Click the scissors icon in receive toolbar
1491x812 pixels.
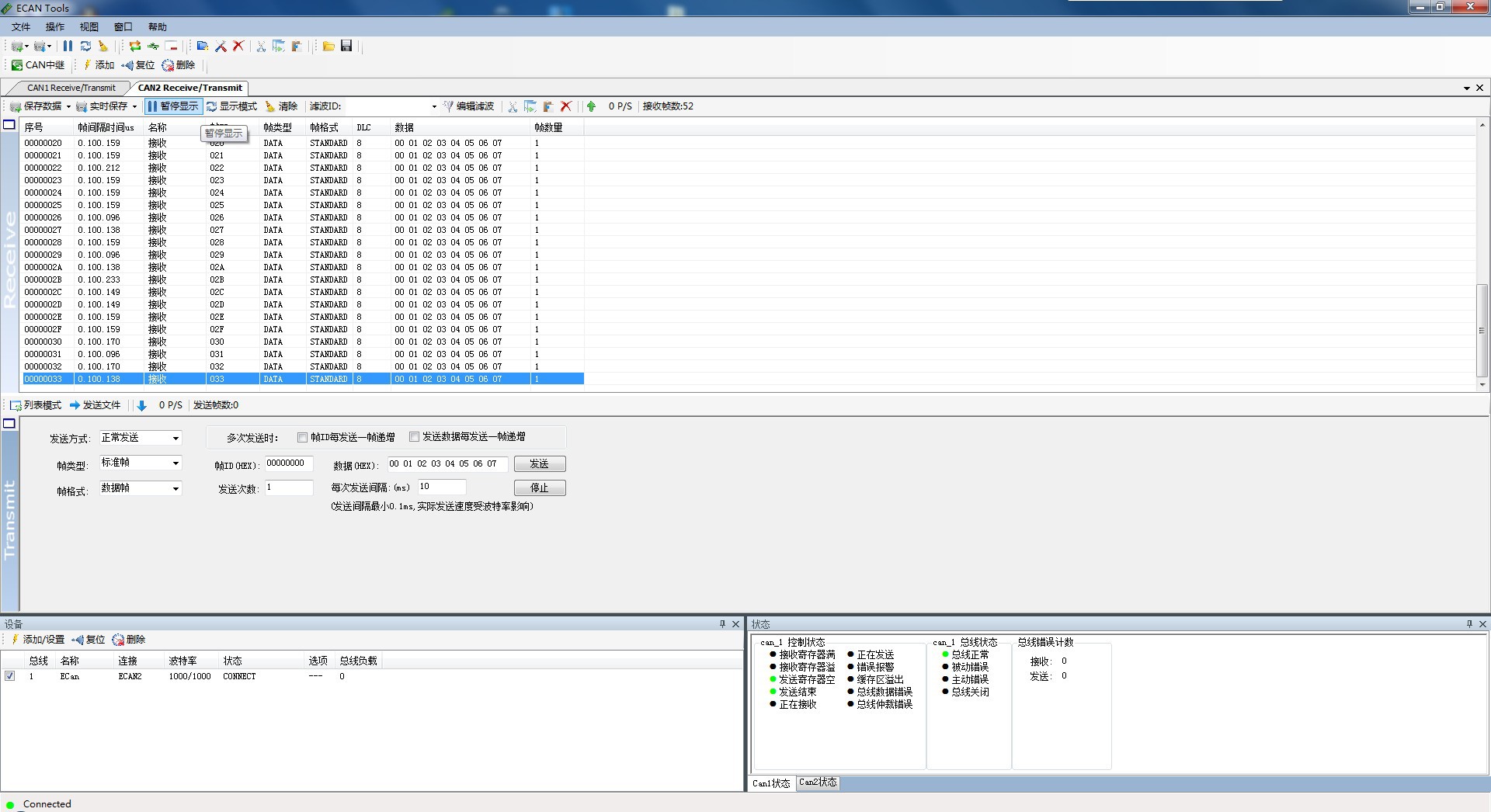[x=513, y=106]
